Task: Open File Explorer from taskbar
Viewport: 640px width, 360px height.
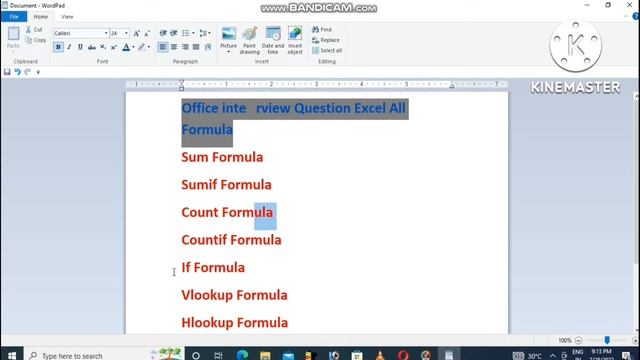Action: [x=265, y=355]
